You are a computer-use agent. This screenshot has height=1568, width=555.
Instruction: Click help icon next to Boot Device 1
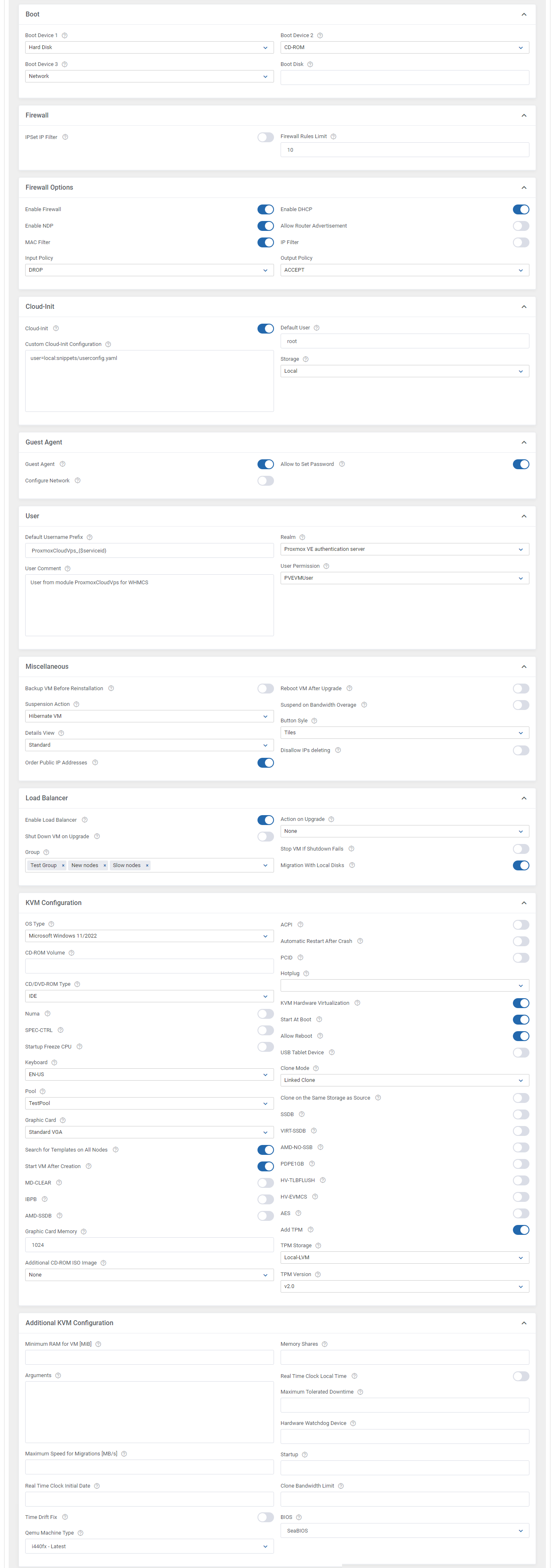64,35
